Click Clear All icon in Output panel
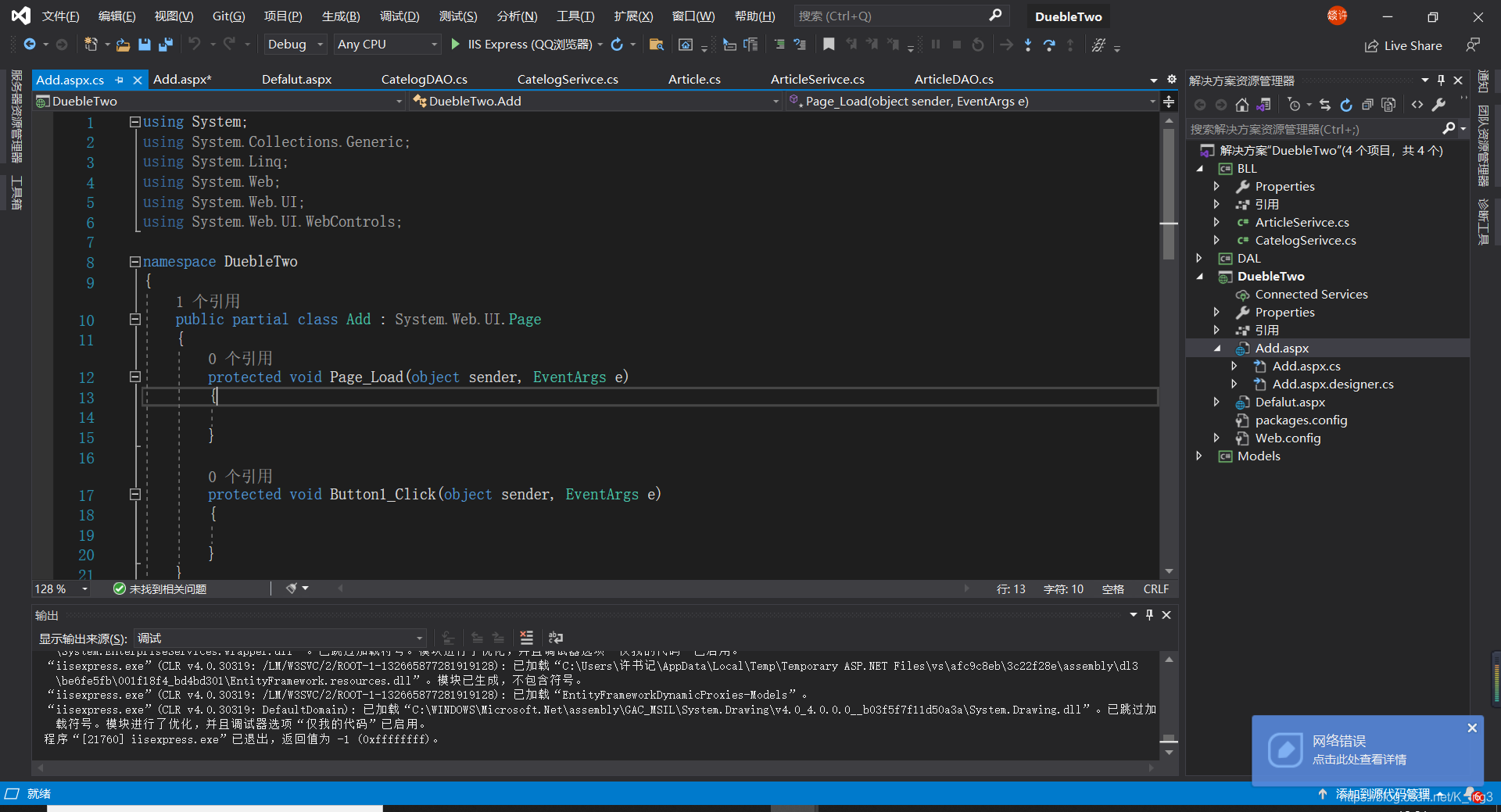This screenshot has width=1501, height=812. pyautogui.click(x=527, y=638)
